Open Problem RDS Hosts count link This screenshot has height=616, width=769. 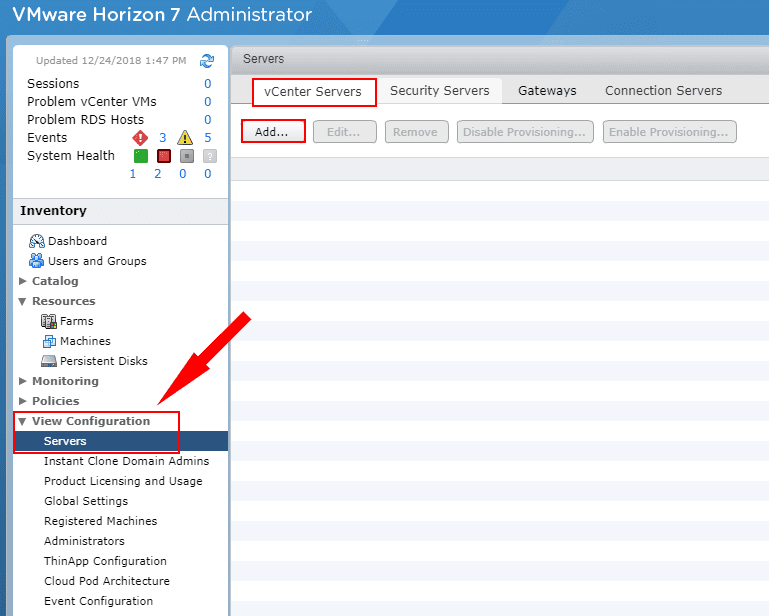[x=208, y=120]
